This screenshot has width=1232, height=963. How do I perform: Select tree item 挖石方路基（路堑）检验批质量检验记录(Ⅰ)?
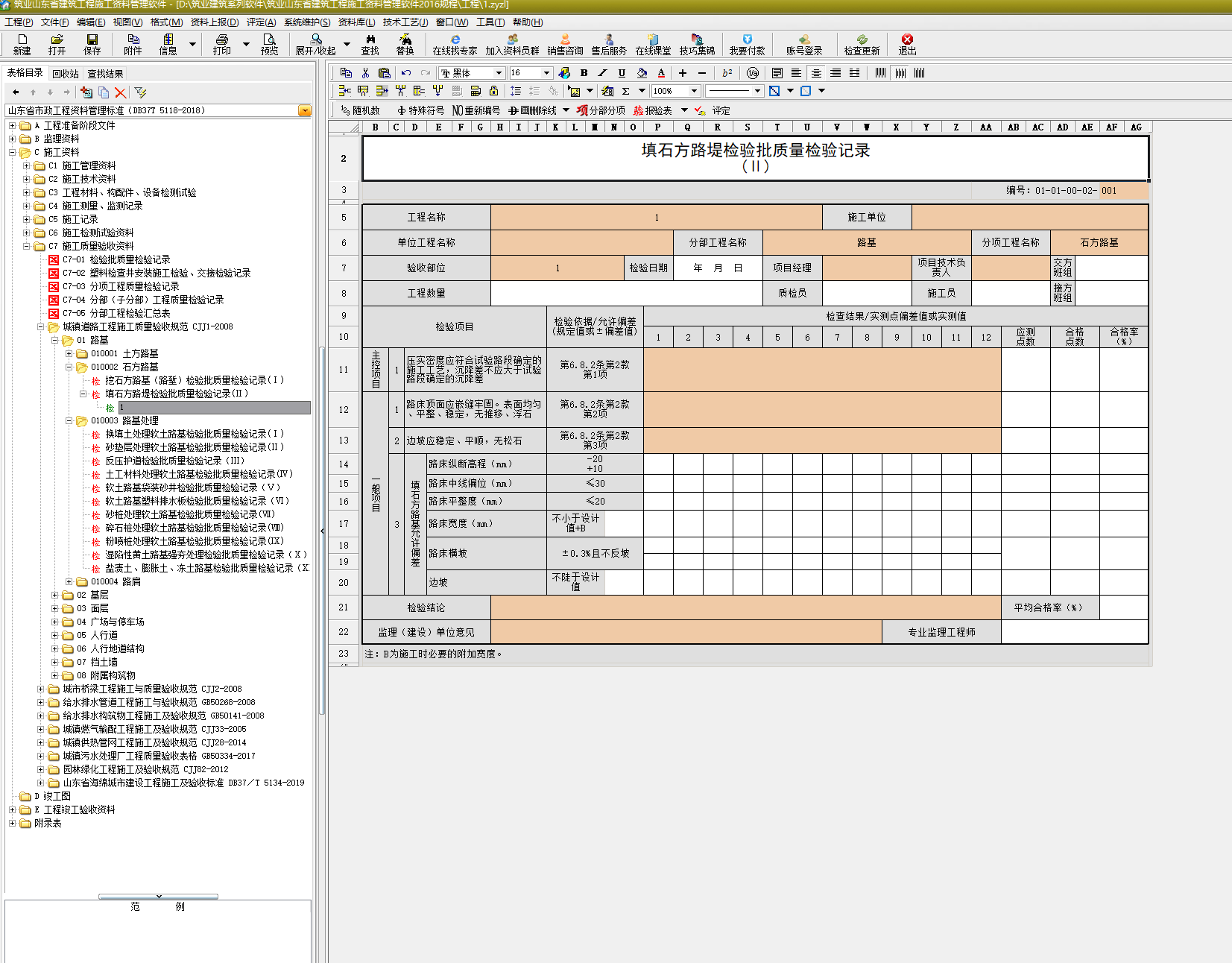pos(195,380)
